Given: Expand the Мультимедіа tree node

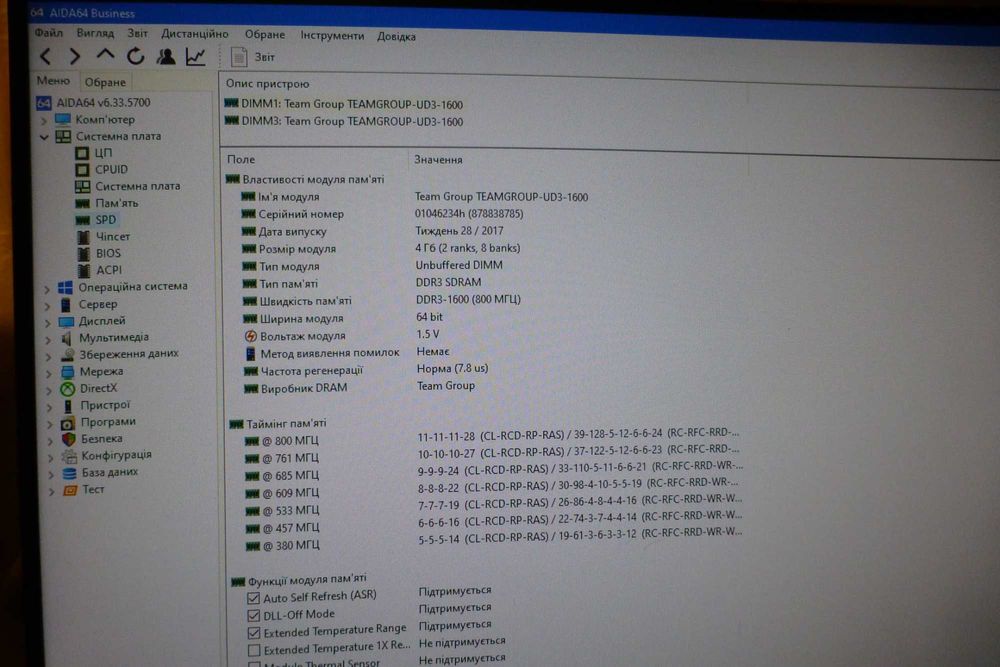Looking at the screenshot, I should tap(48, 339).
